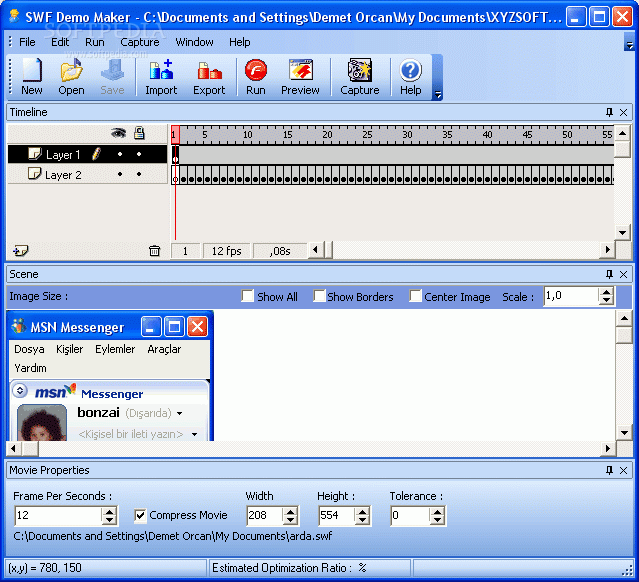
Task: Click the Layer 2 page icon
Action: point(34,173)
